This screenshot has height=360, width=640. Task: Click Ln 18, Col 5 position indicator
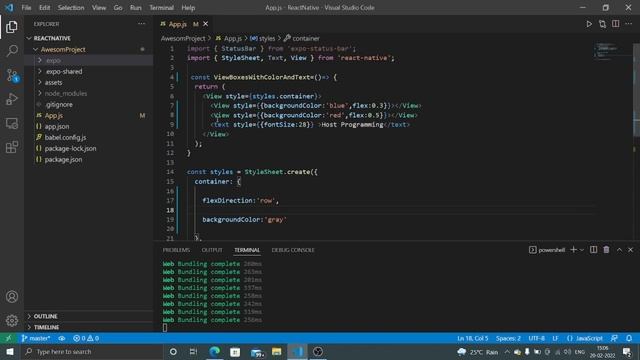473,338
